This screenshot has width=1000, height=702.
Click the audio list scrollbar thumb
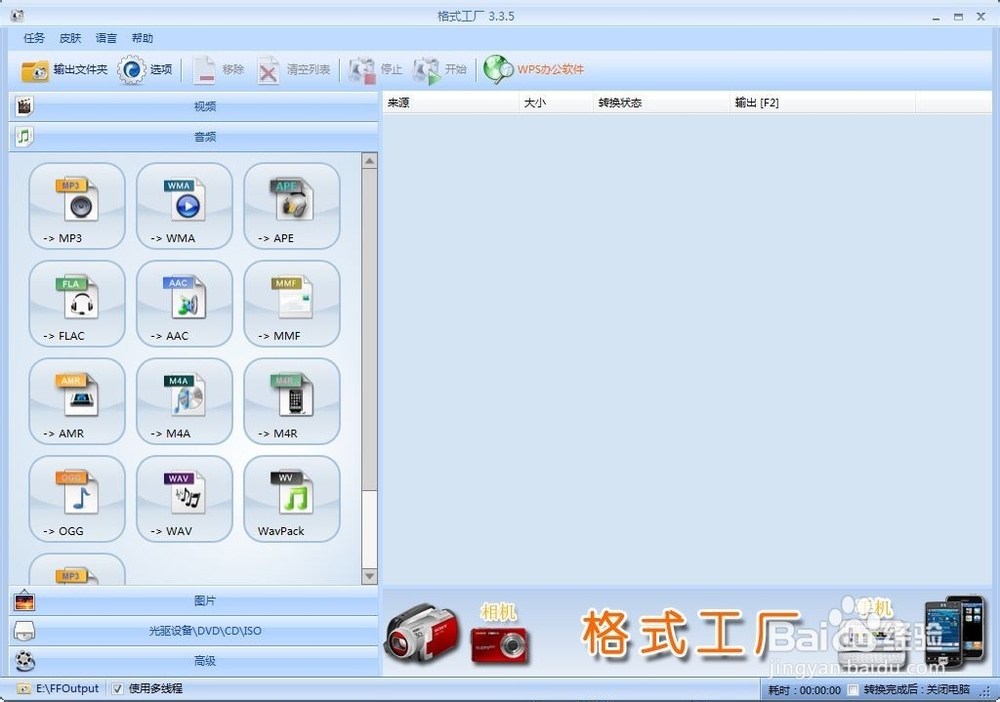[x=370, y=330]
